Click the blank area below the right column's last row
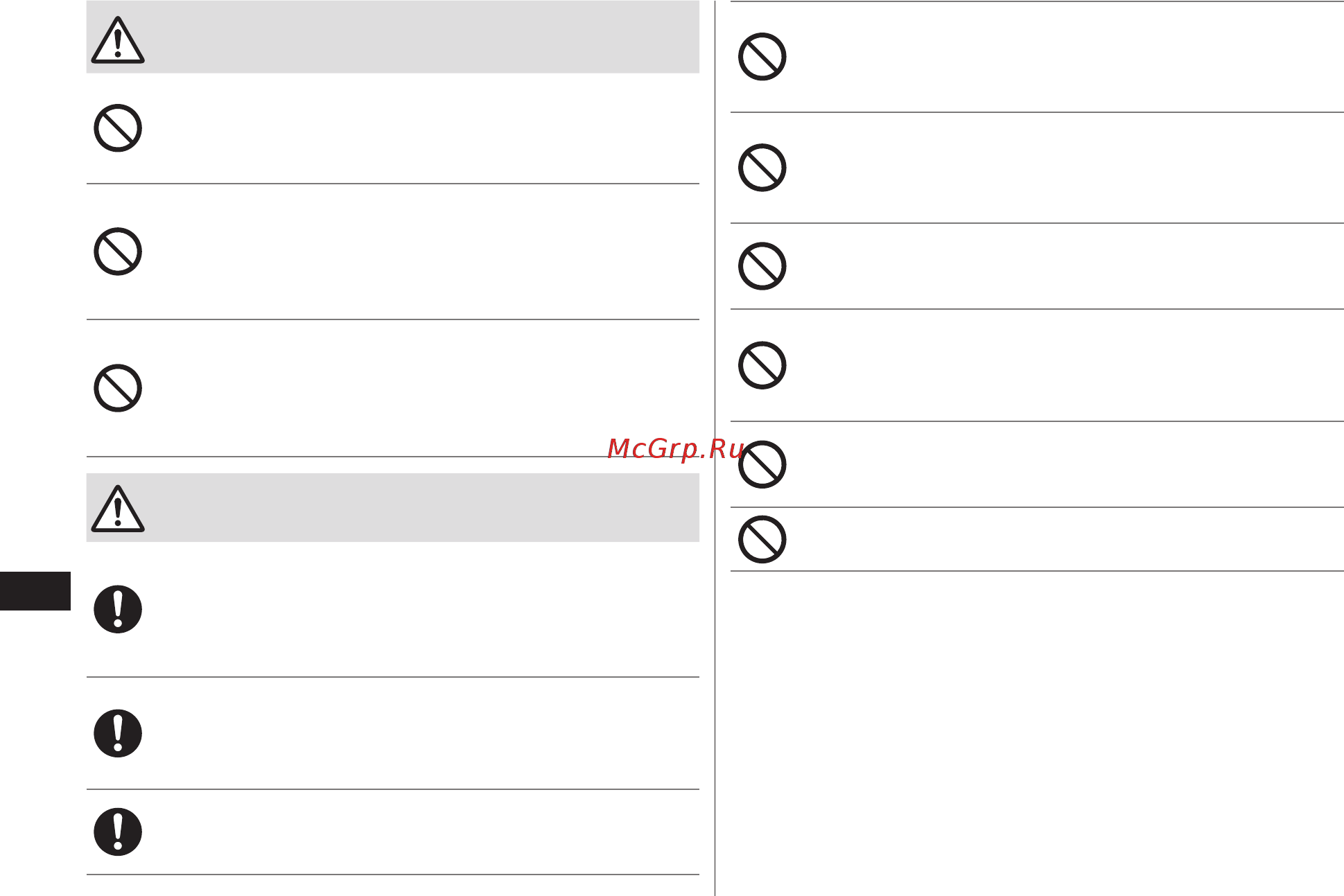 [x=1037, y=733]
